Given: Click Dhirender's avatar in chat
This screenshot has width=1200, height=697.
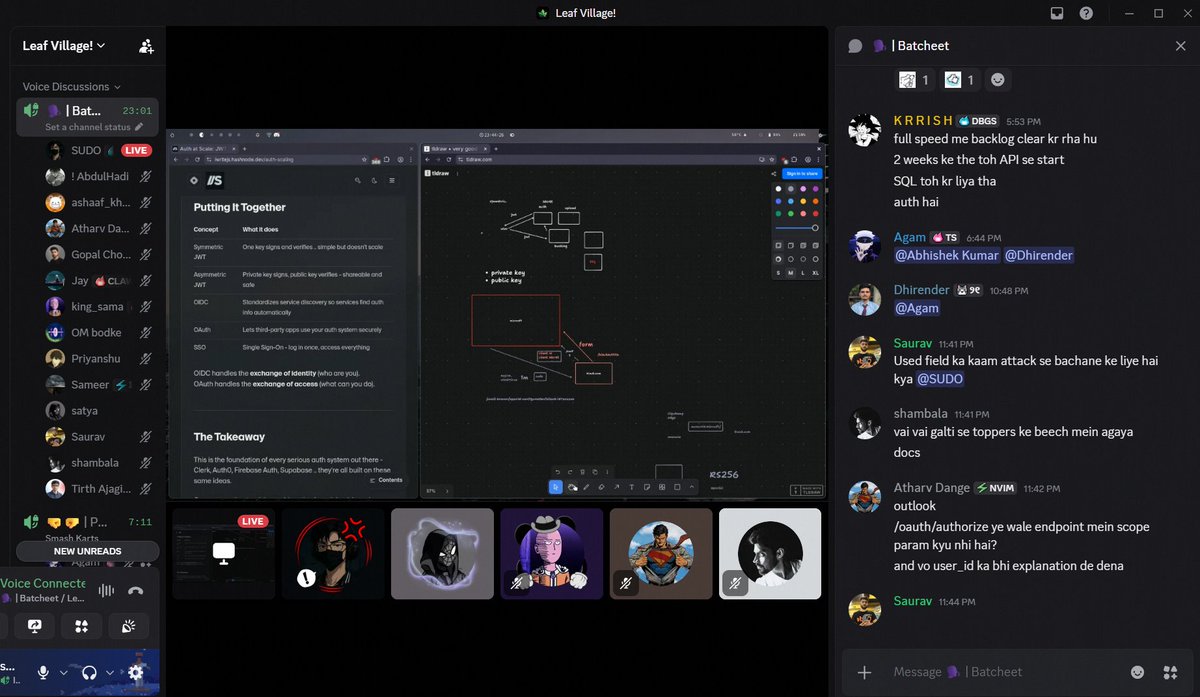Looking at the screenshot, I should tap(864, 299).
